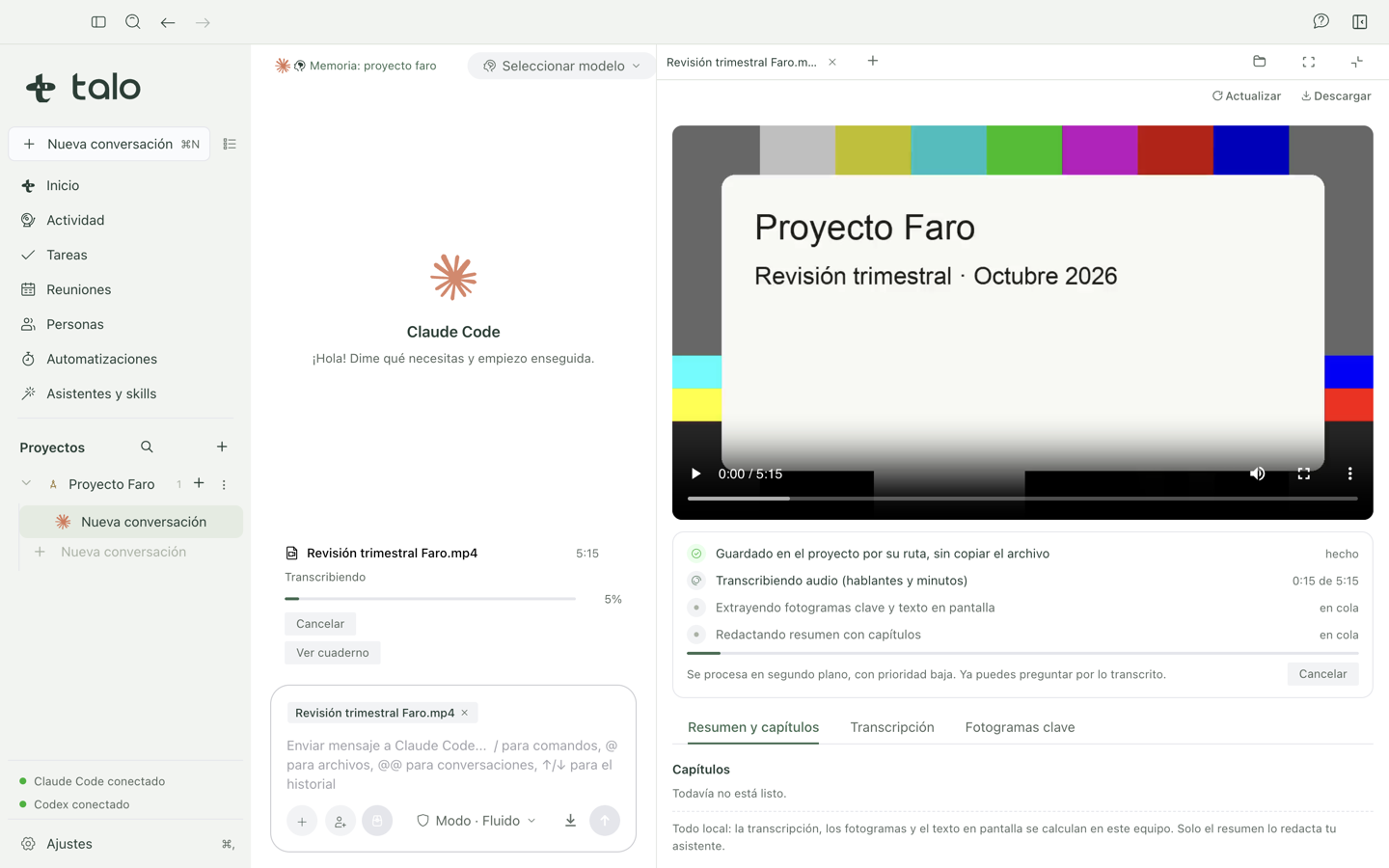Click the Ver cuaderno button
Viewport: 1389px width, 868px height.
click(333, 653)
